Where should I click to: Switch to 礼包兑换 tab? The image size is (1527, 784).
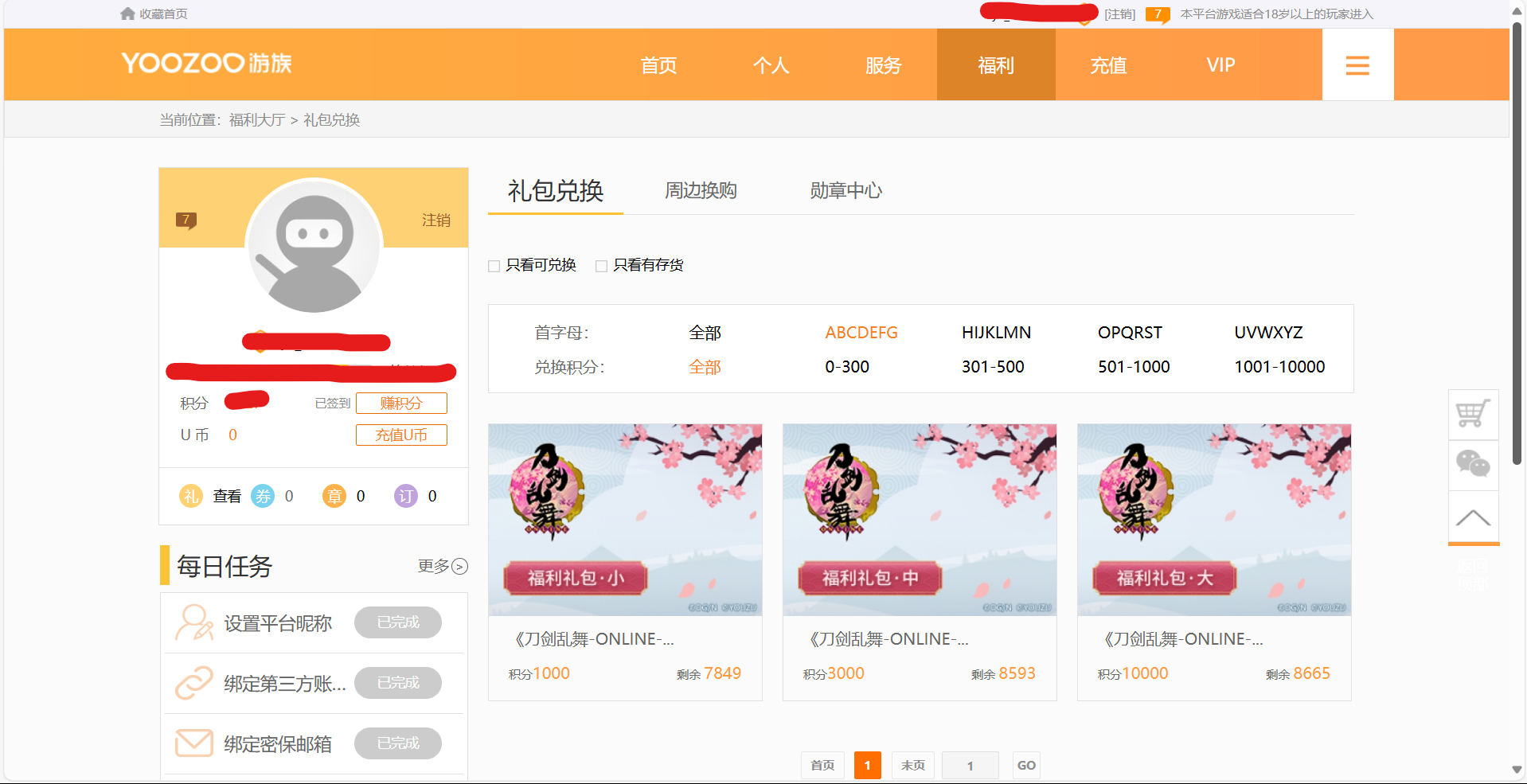(x=556, y=191)
